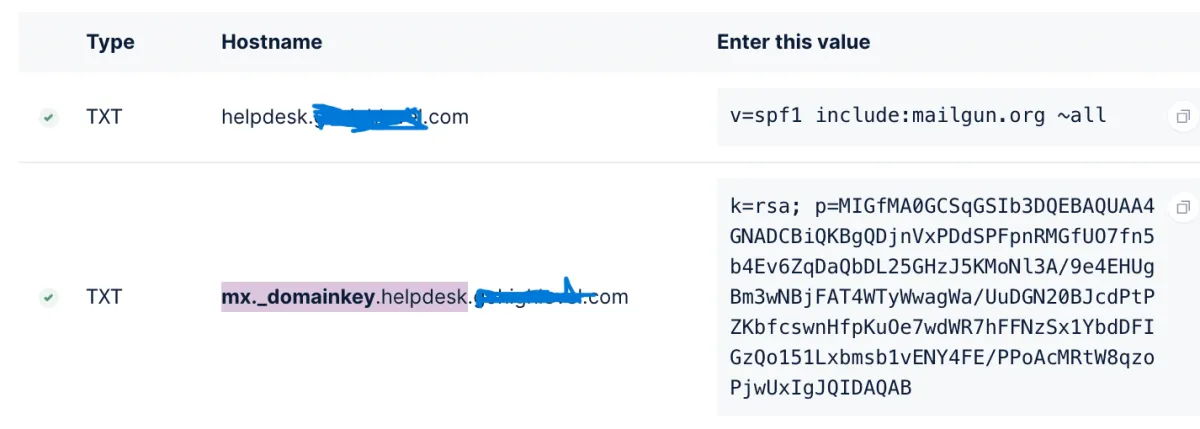Click the last line PjwUxIgJQIDAQAB of the key
This screenshot has height=429, width=1200.
click(821, 387)
